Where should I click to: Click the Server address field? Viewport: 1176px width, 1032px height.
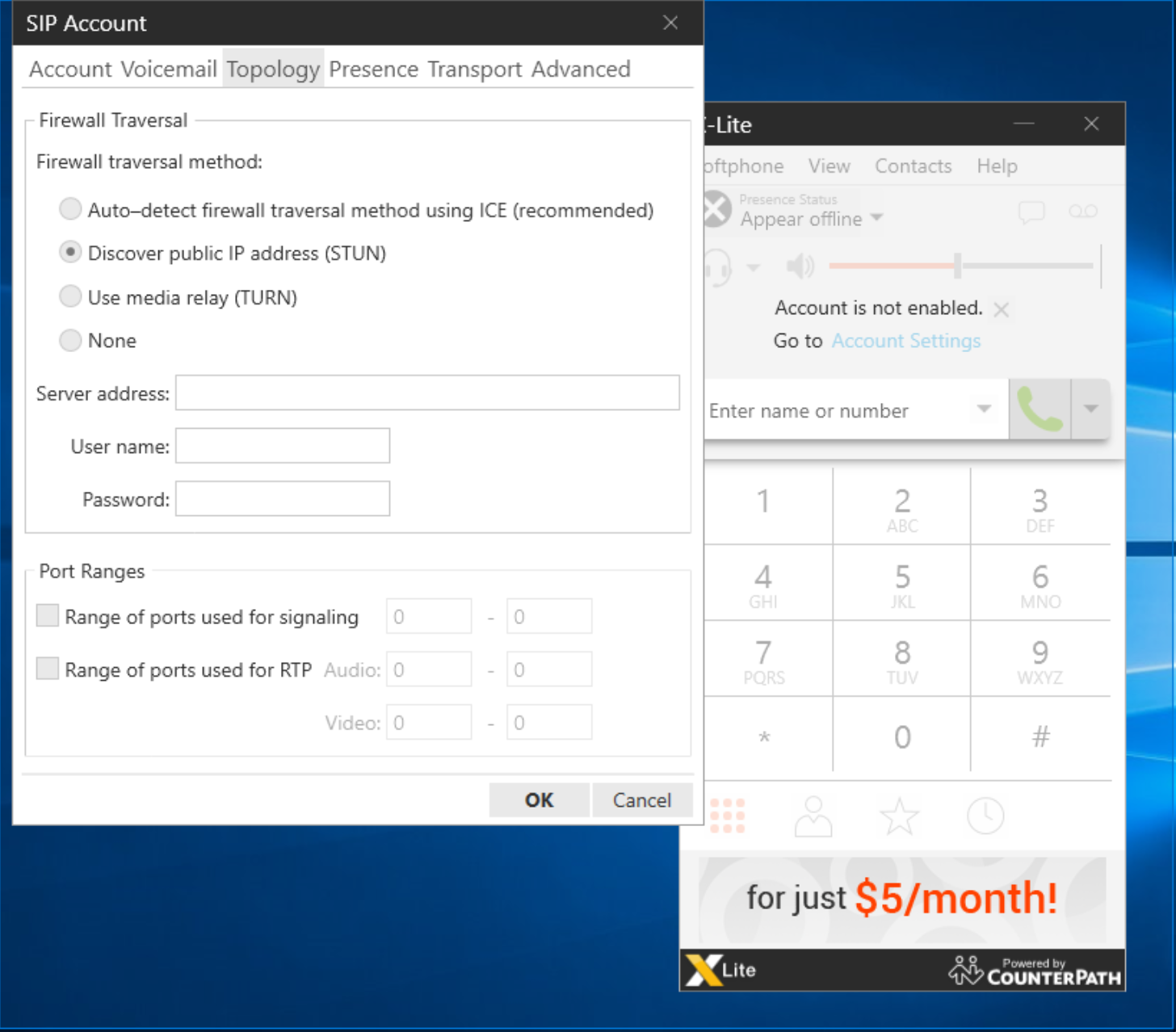pyautogui.click(x=427, y=392)
